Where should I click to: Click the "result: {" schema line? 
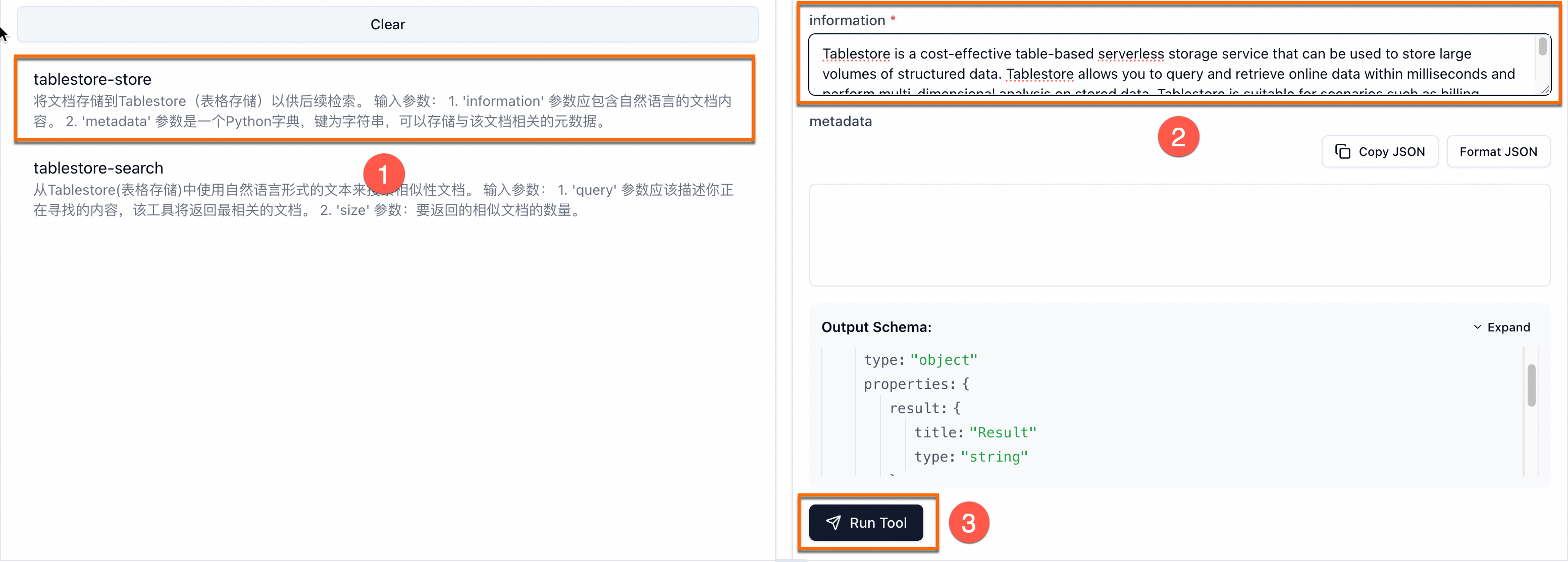tap(925, 409)
